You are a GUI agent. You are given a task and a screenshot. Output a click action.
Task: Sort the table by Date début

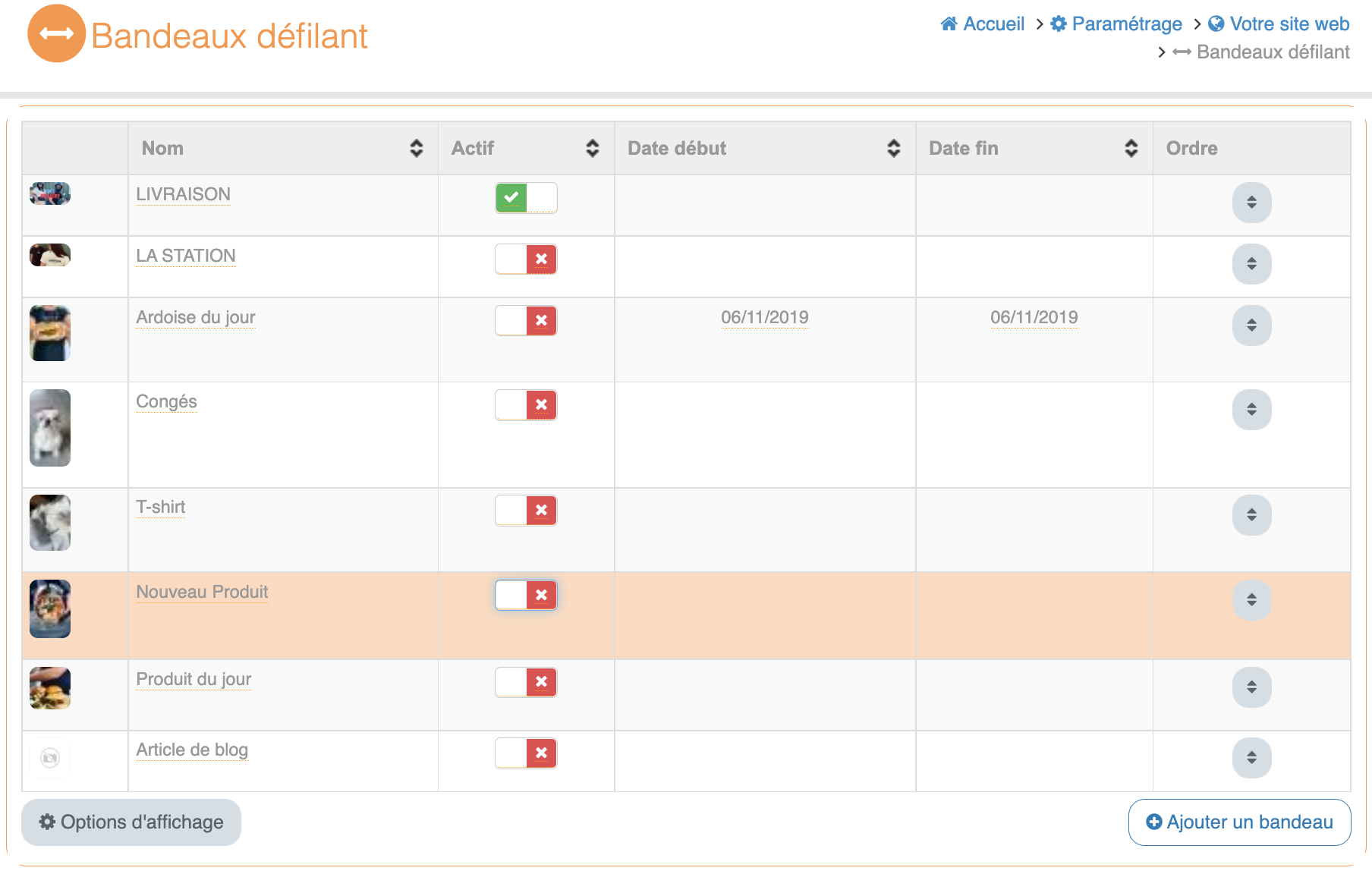pos(893,149)
